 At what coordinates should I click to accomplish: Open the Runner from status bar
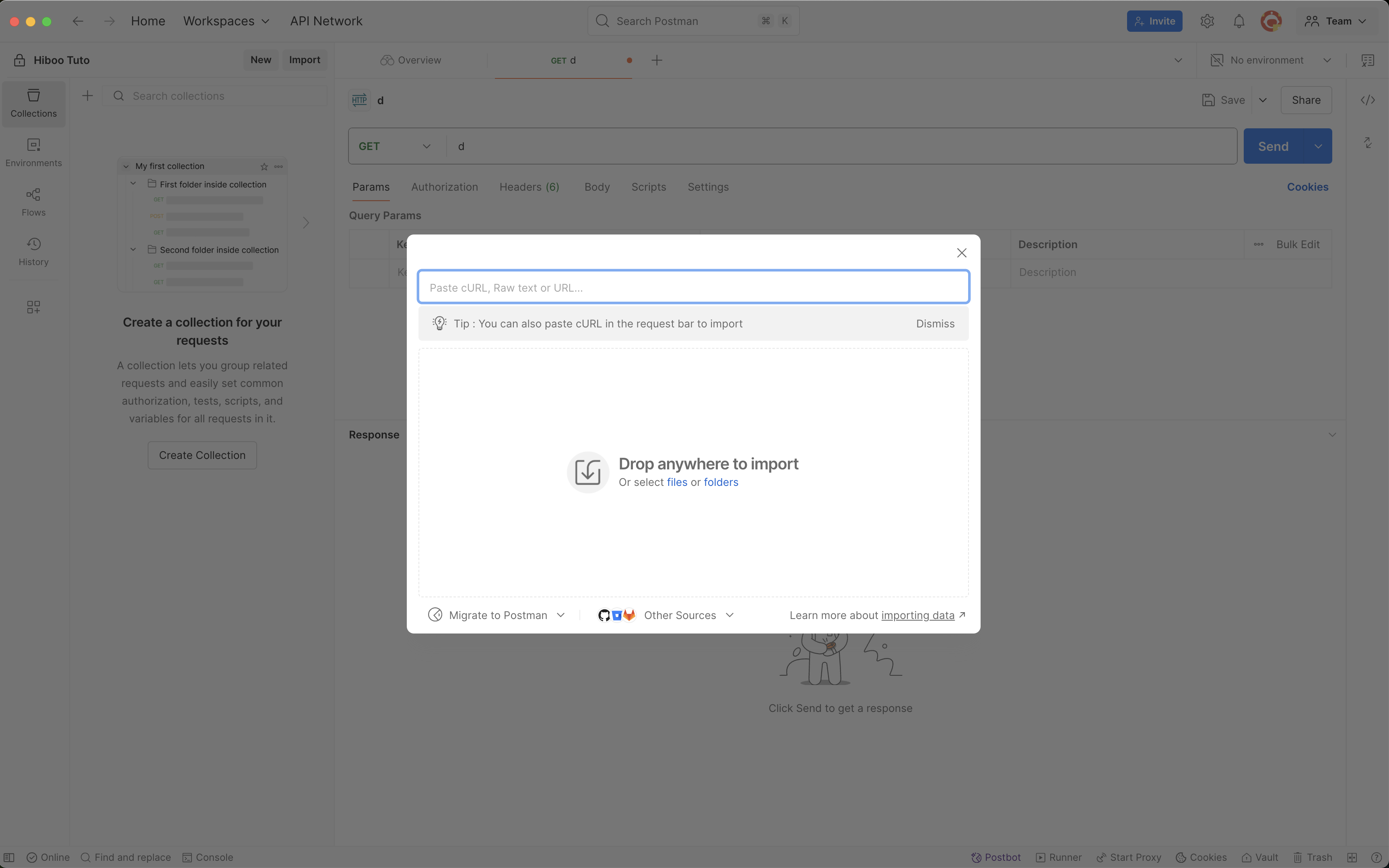point(1058,857)
